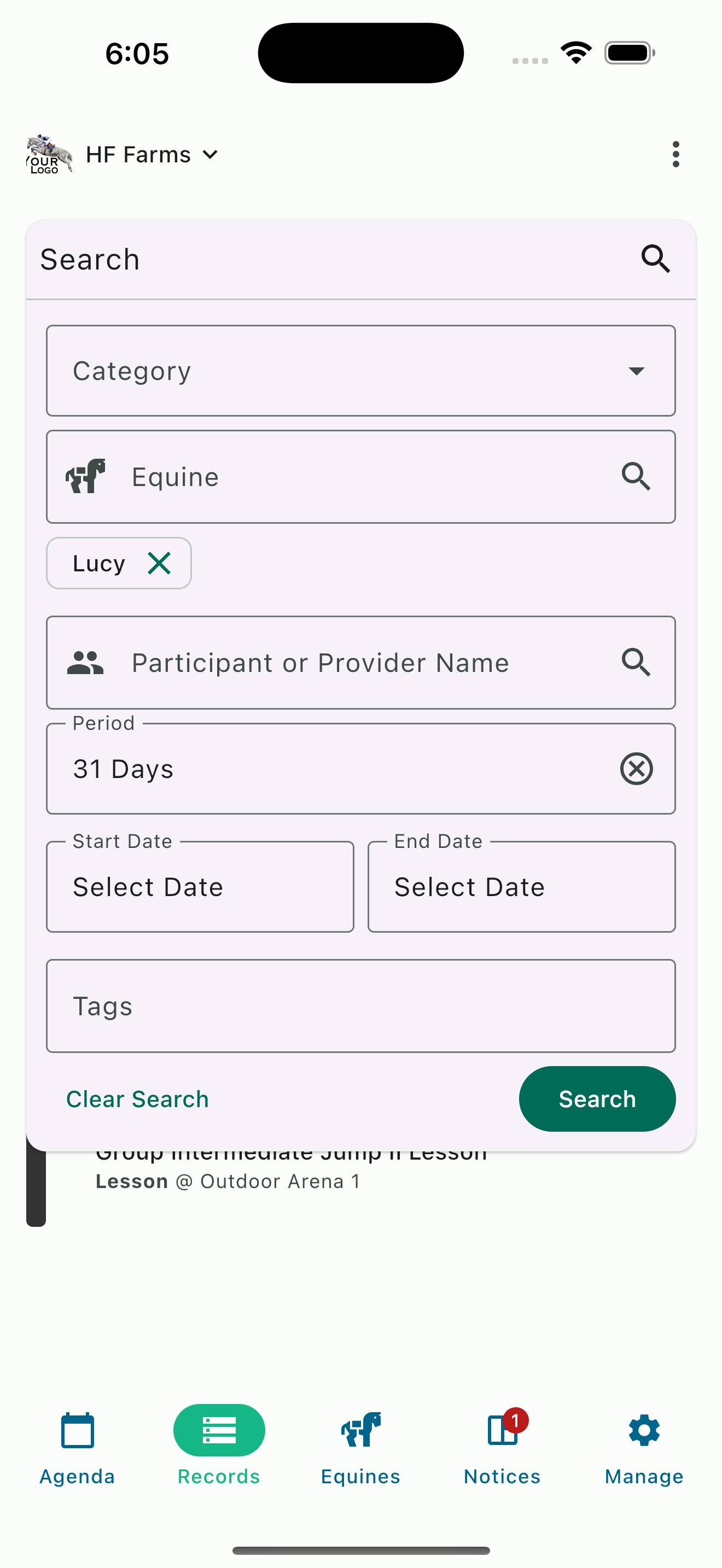Select the Equines horse icon in bottom bar
722x1568 pixels.
pyautogui.click(x=360, y=1430)
